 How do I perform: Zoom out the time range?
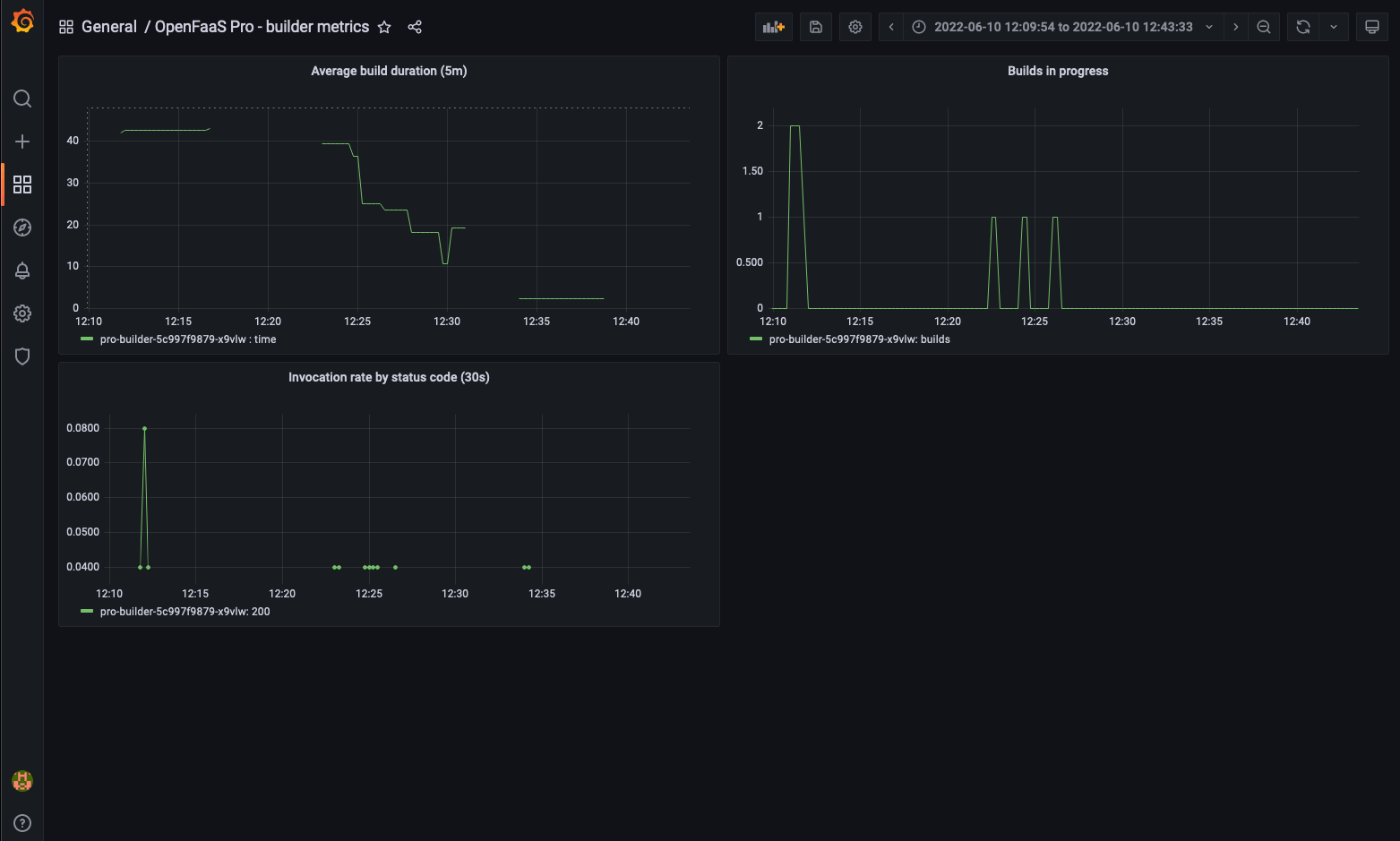click(x=1264, y=26)
